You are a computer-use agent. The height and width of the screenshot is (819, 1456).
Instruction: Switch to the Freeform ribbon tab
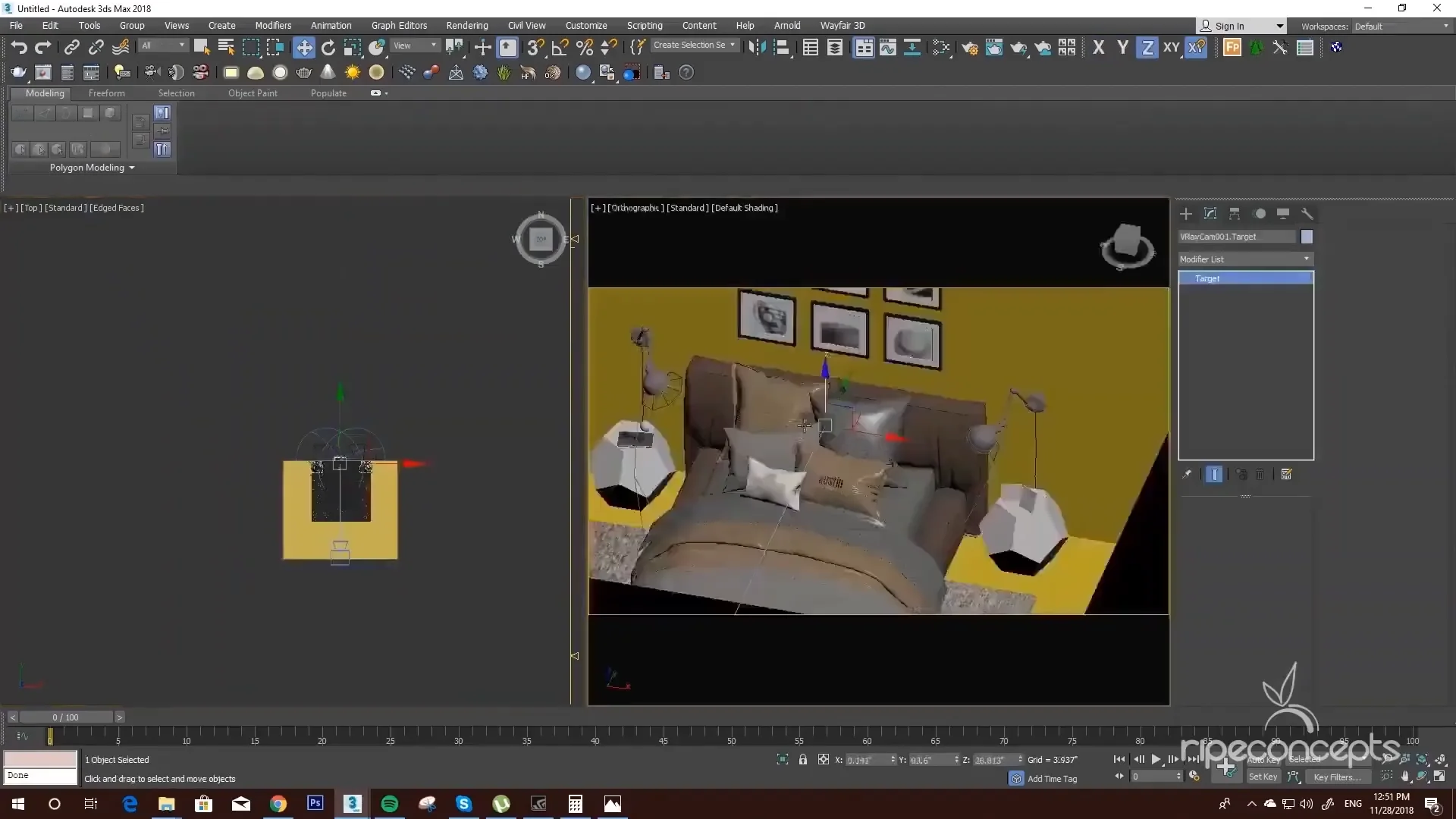[x=106, y=93]
